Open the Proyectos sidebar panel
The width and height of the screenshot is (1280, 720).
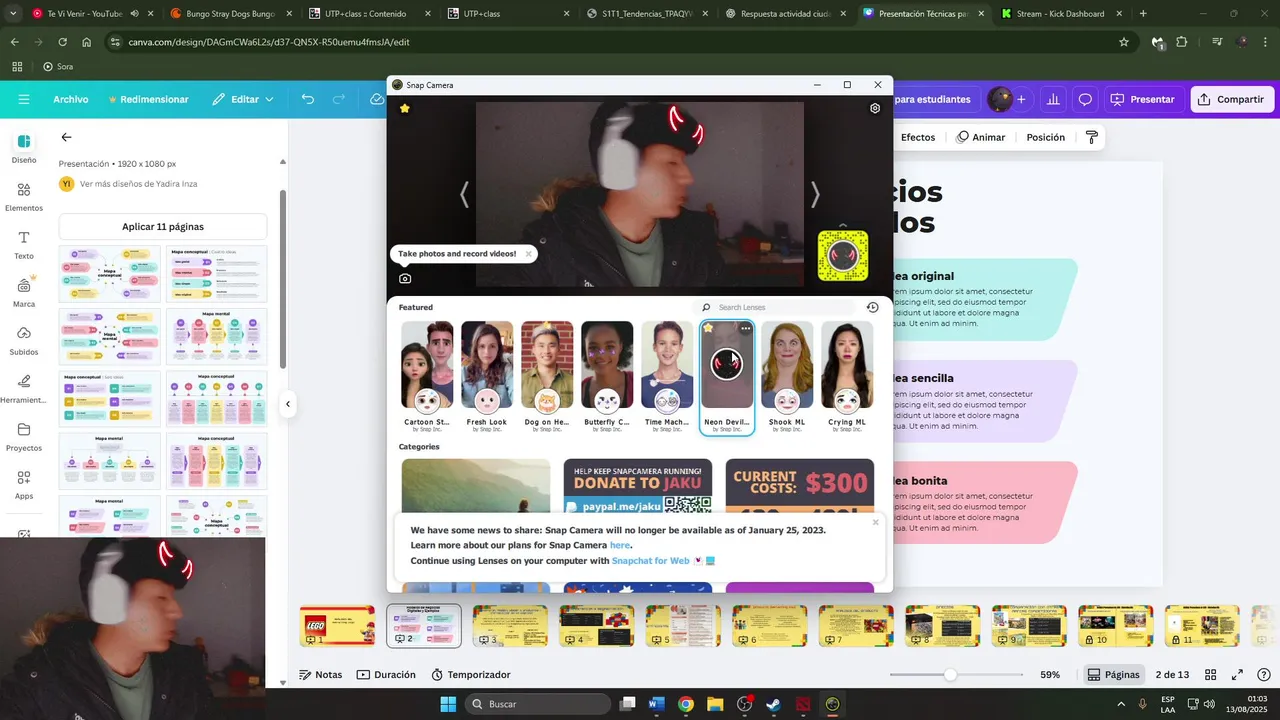pos(24,437)
